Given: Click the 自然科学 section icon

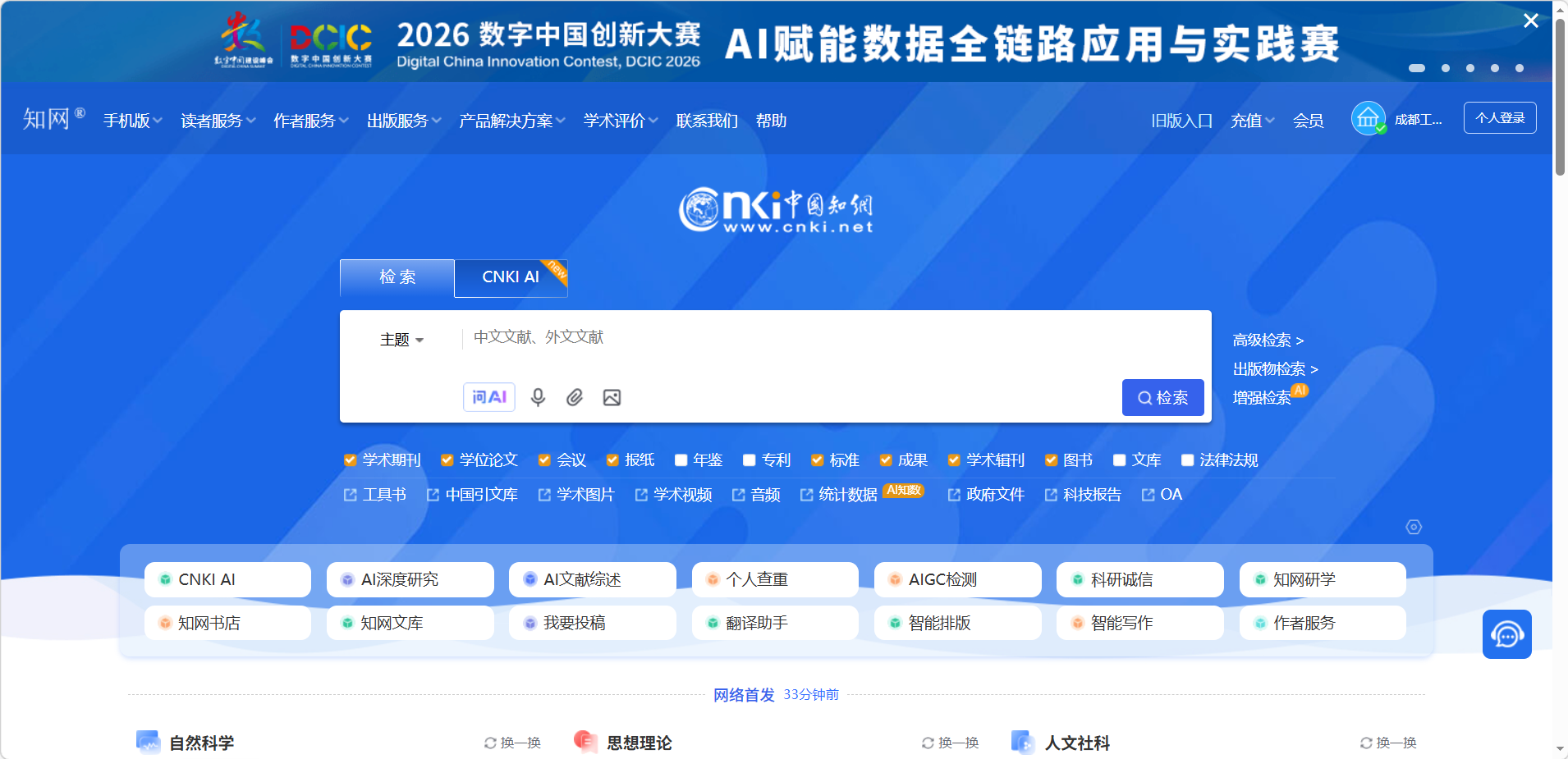Looking at the screenshot, I should click(x=148, y=742).
